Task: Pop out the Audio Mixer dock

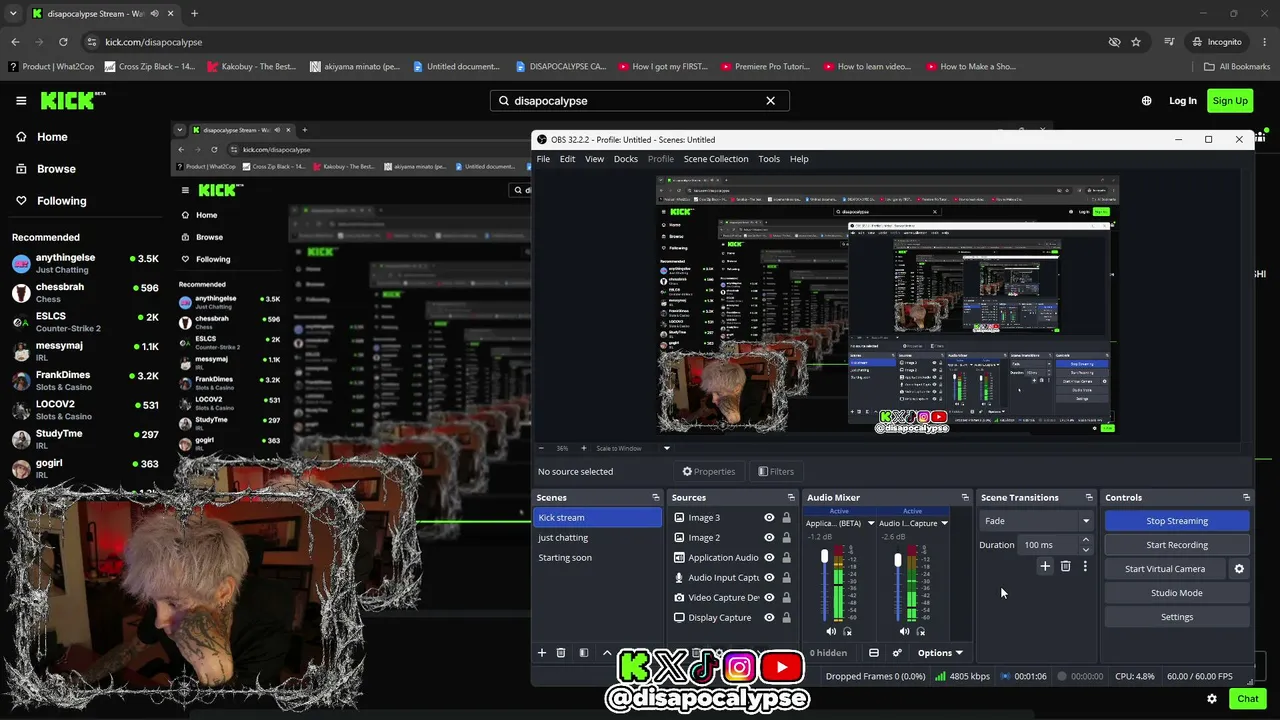Action: (965, 497)
